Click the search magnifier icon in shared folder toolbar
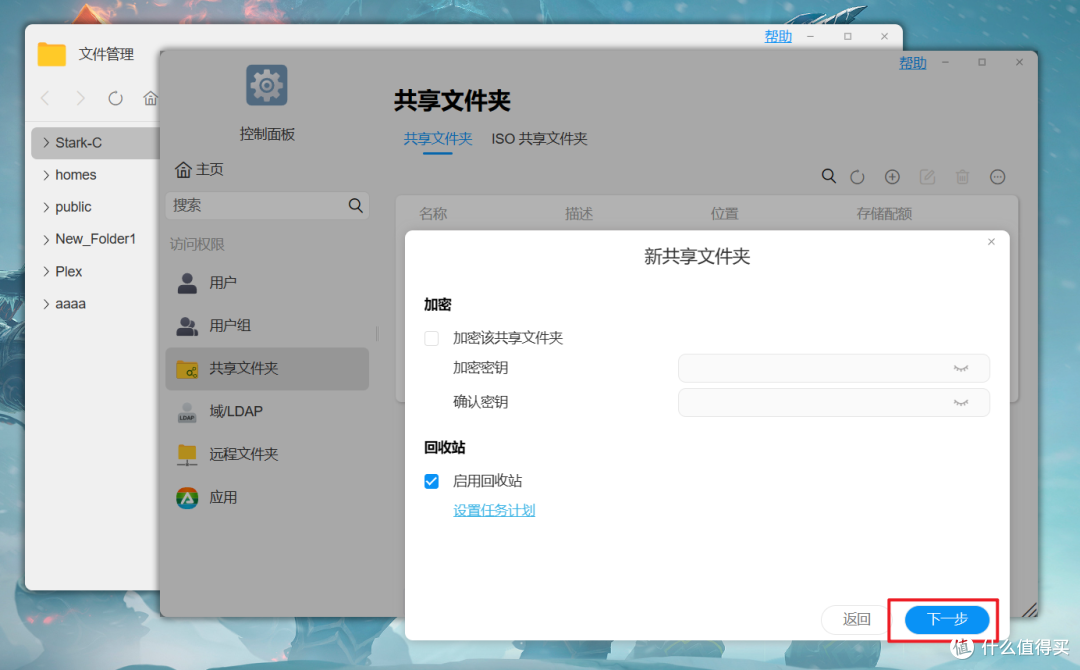The width and height of the screenshot is (1080, 670). [x=829, y=176]
